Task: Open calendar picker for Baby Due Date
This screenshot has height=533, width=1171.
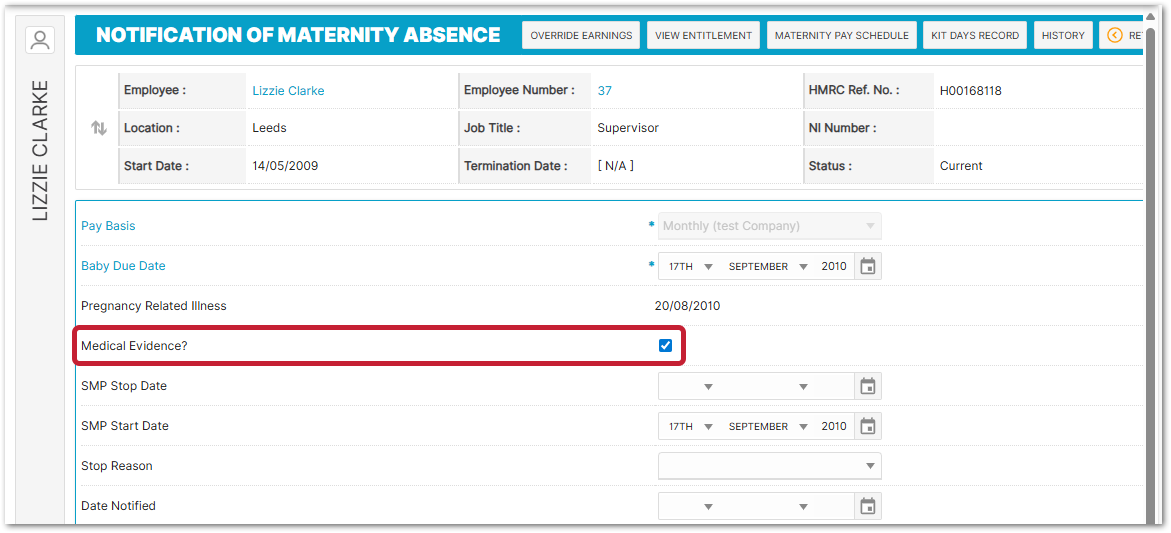Action: [868, 266]
